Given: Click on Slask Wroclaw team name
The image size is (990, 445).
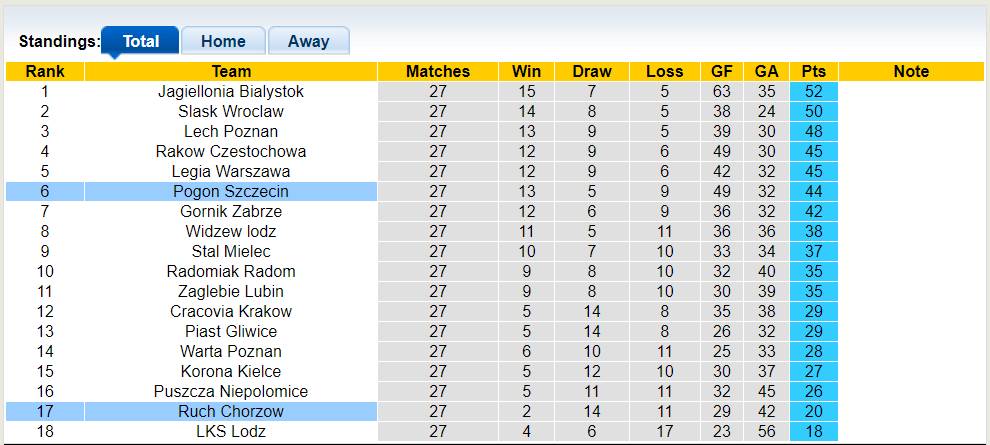Looking at the screenshot, I should [231, 111].
